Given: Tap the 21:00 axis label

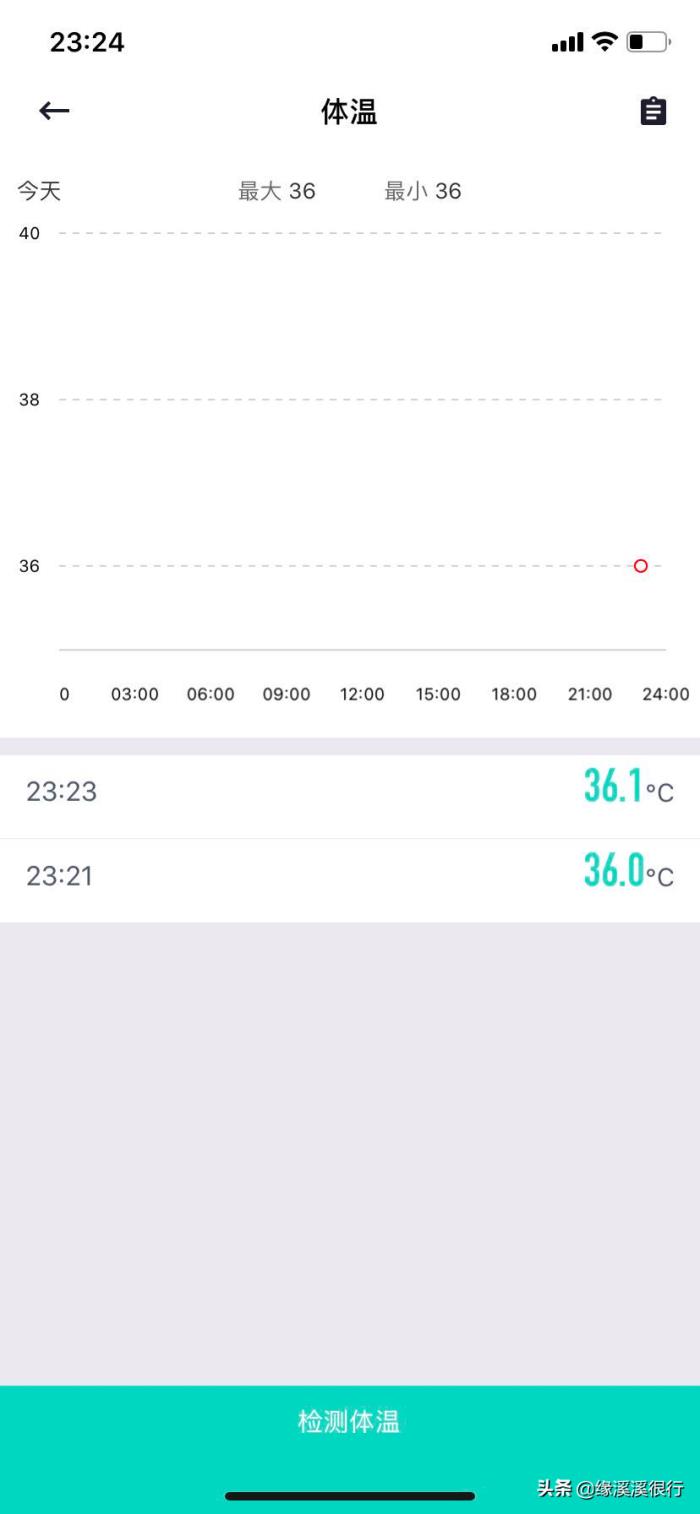Looking at the screenshot, I should pos(590,694).
